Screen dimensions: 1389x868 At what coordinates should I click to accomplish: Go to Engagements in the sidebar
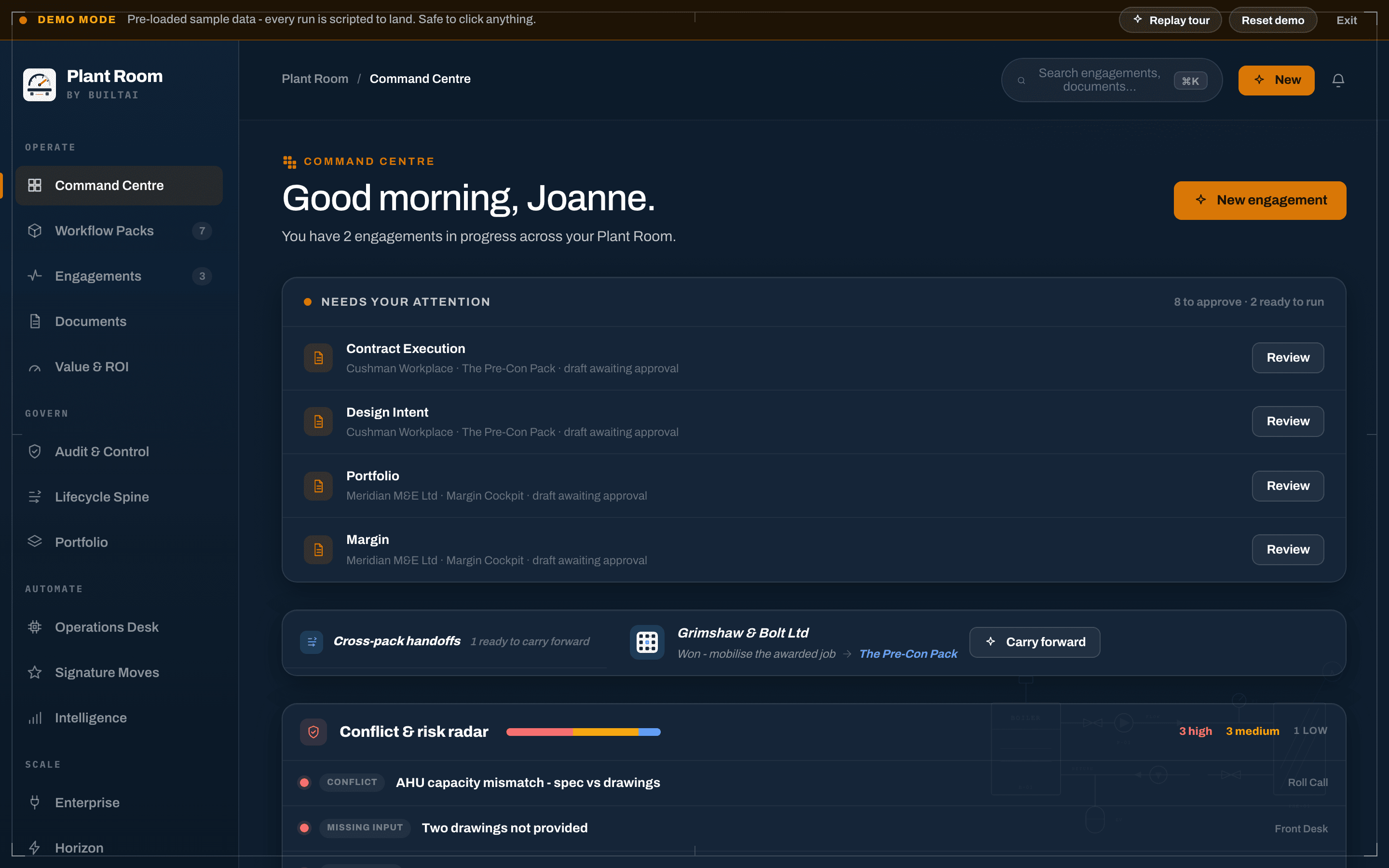[119, 276]
